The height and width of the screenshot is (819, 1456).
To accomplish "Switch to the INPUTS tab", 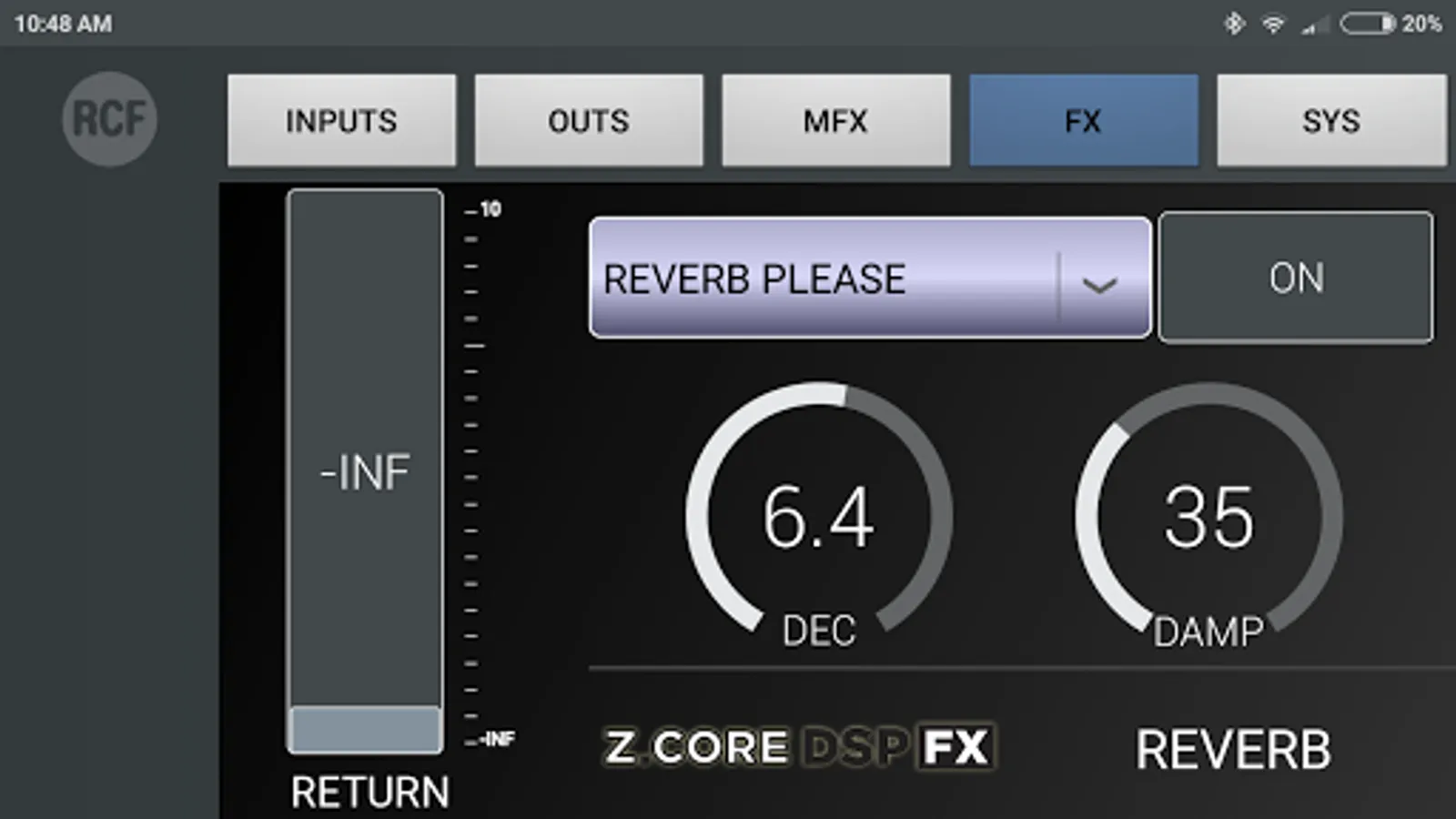I will (x=341, y=120).
